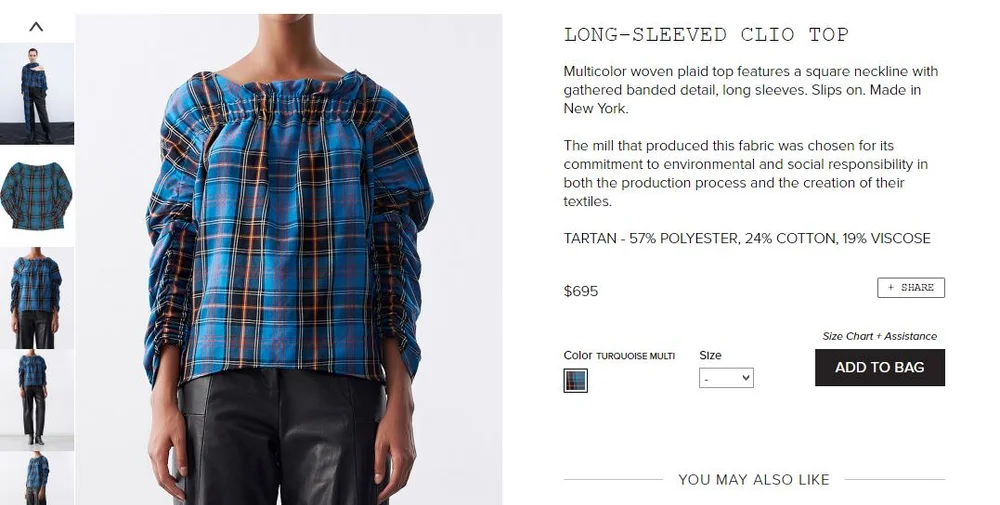Click the mill responsibility paragraph

click(x=746, y=173)
